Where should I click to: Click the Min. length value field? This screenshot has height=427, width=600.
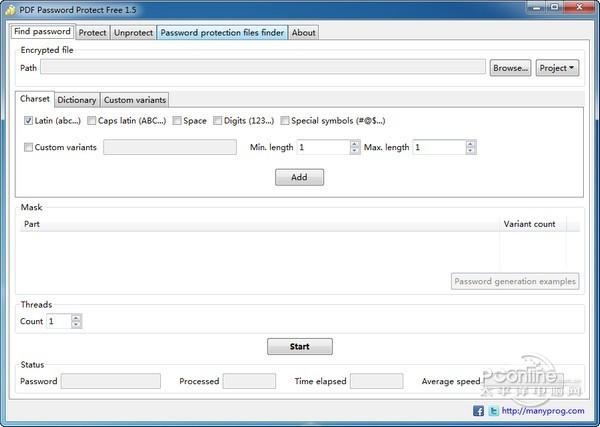point(323,147)
